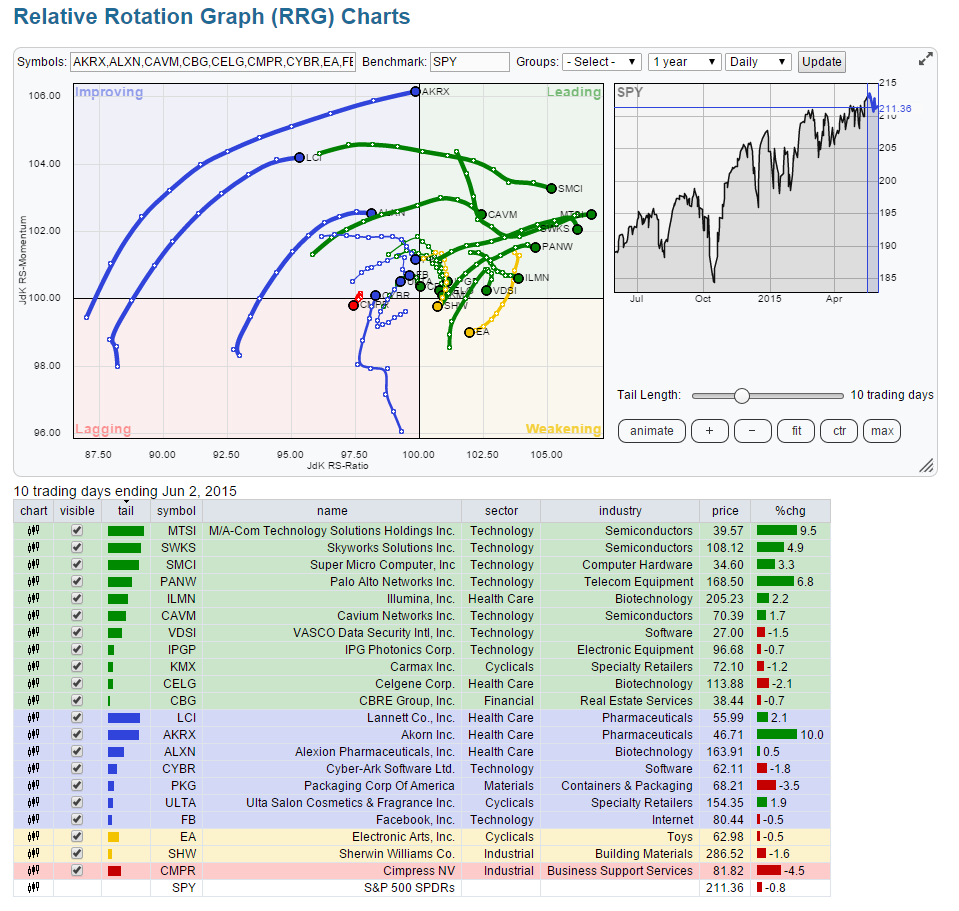Open the chart icon for CMPR row
The width and height of the screenshot is (959, 911).
pos(34,871)
